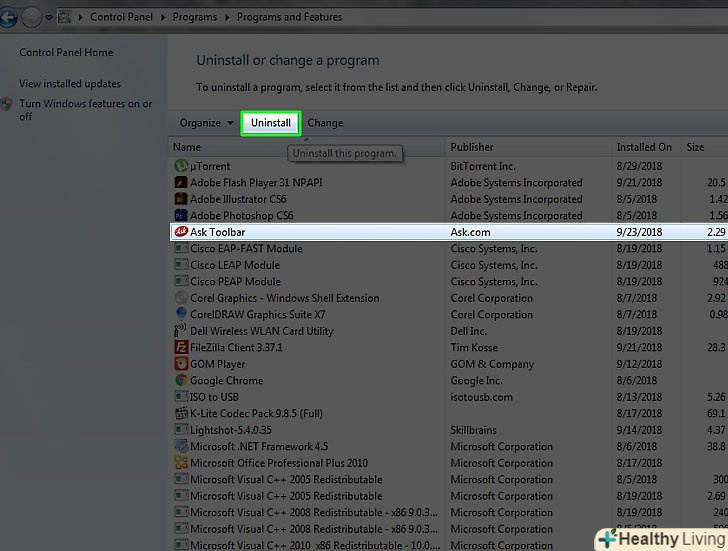Open View installed updates link

pyautogui.click(x=70, y=84)
